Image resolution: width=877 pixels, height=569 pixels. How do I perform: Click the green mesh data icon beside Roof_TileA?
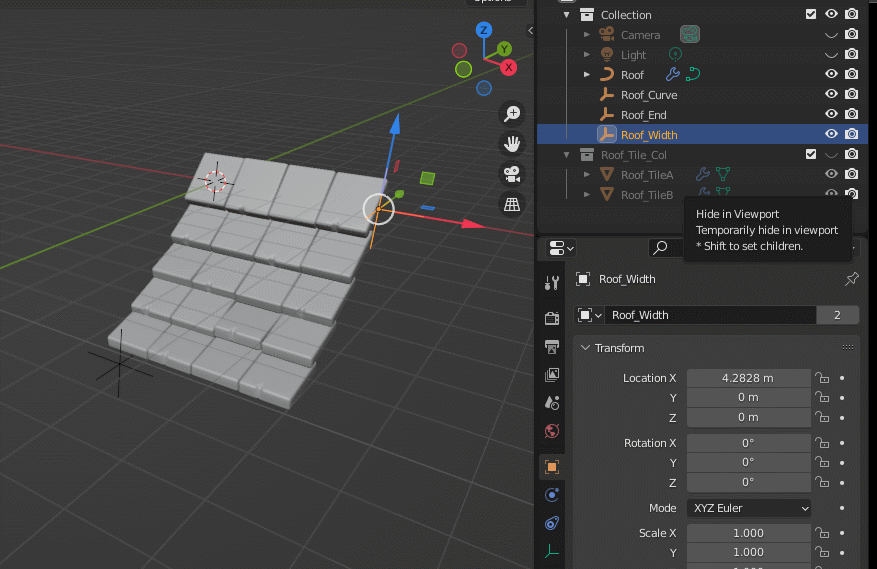coord(723,175)
